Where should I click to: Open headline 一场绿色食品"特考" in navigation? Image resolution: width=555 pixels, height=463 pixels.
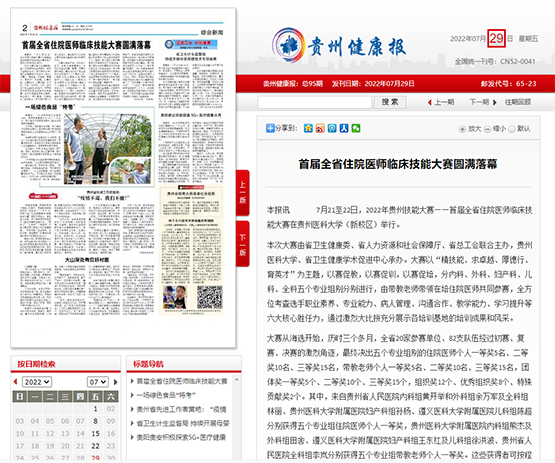pos(166,395)
